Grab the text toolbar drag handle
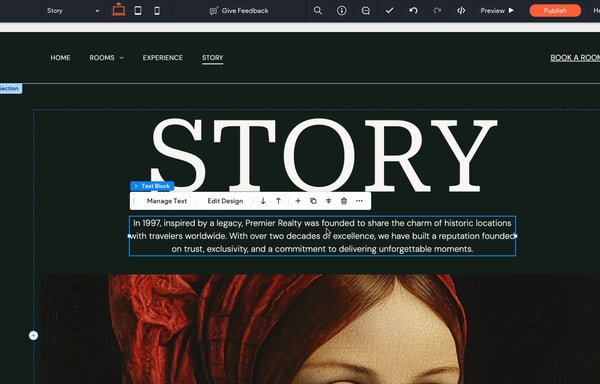This screenshot has height=384, width=600. (134, 201)
